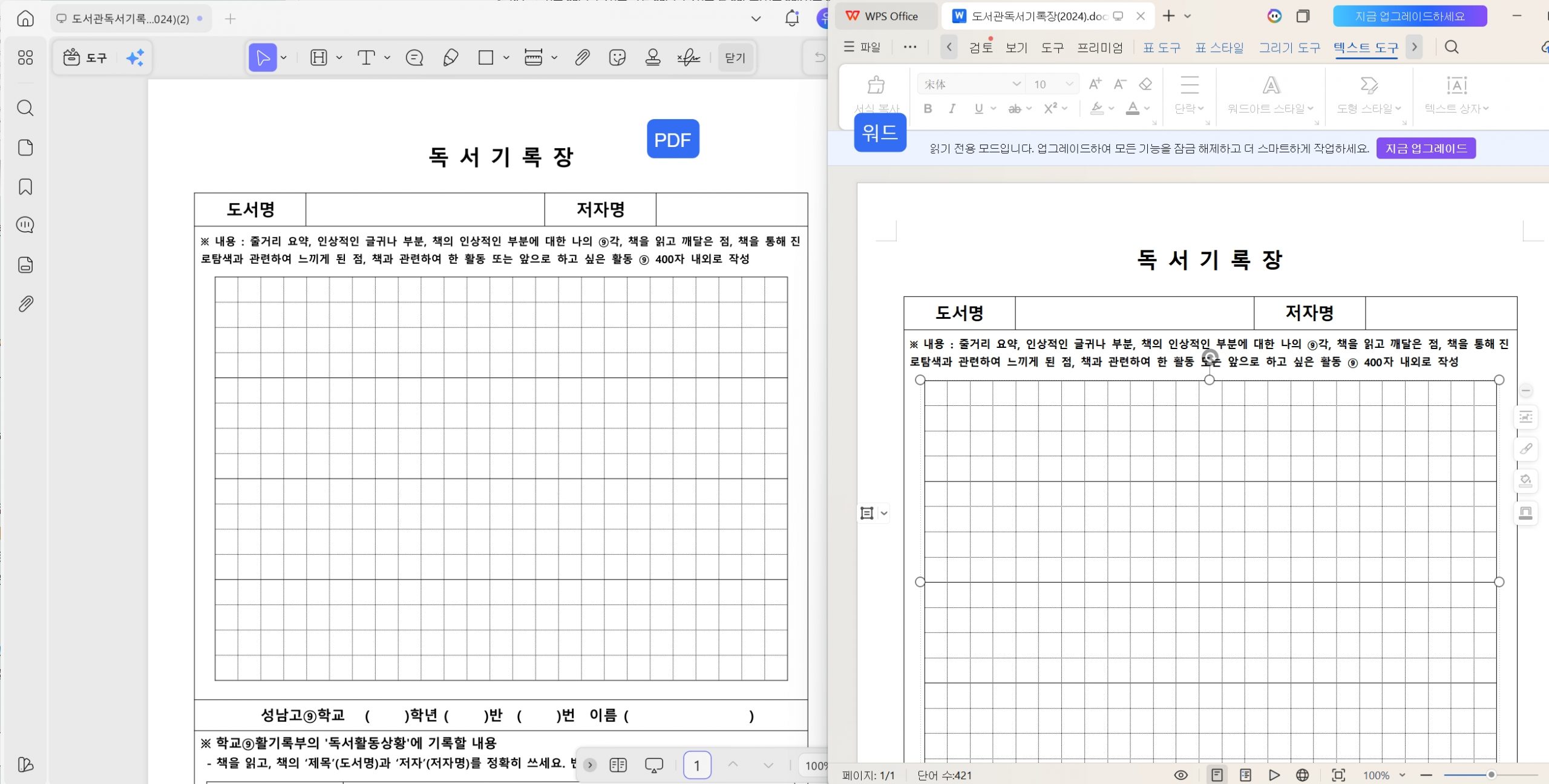Screen dimensions: 1549x784
Task: Click the 닫기 button in PDF toolbar
Action: coord(735,57)
